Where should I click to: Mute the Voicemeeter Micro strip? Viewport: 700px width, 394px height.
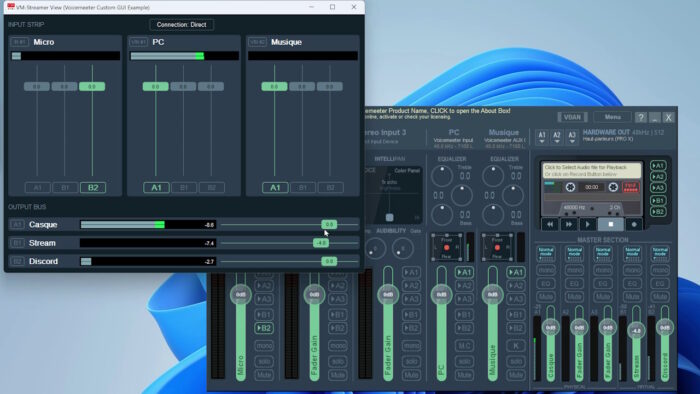(x=264, y=375)
